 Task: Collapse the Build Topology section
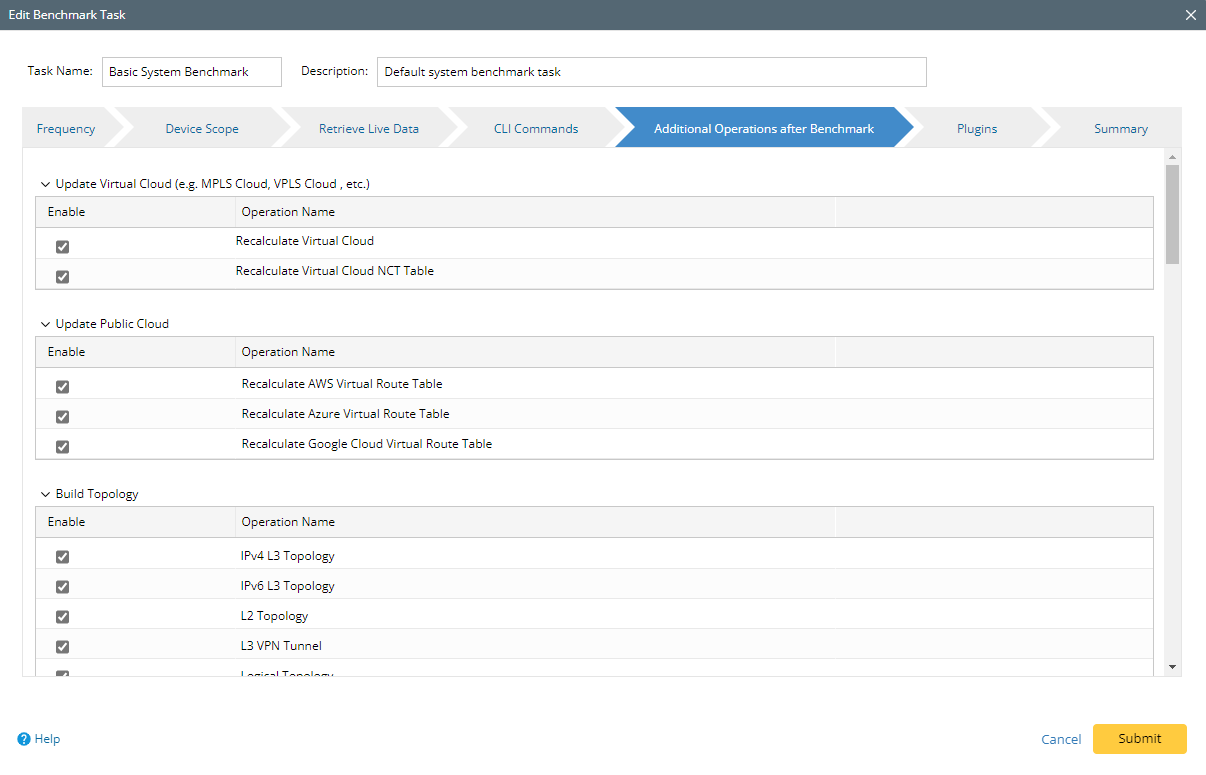[45, 494]
